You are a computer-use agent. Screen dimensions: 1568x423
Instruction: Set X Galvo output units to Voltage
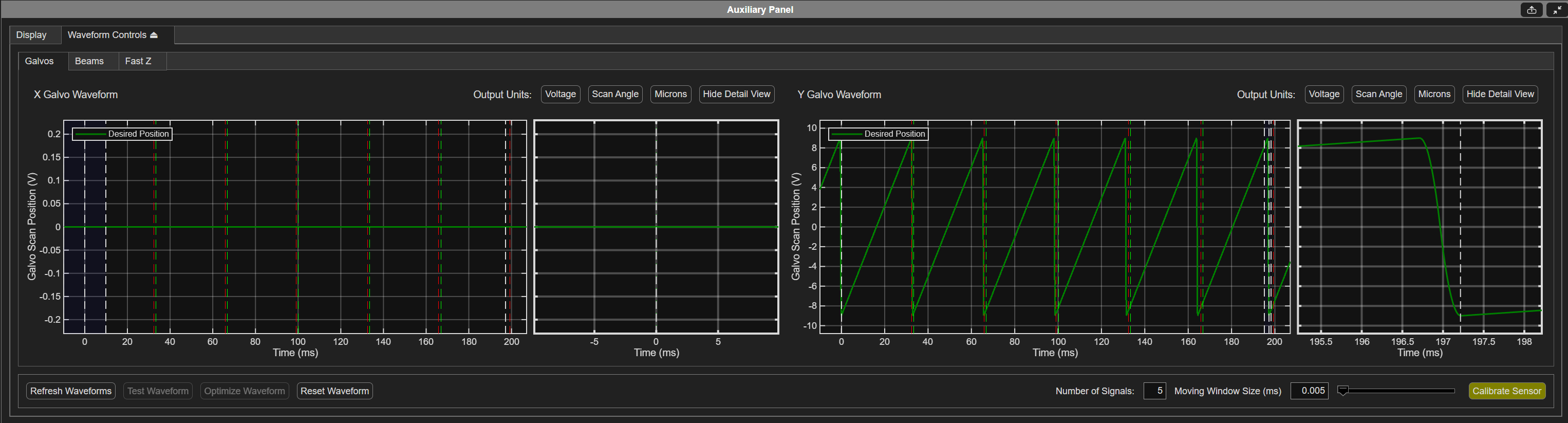point(560,95)
